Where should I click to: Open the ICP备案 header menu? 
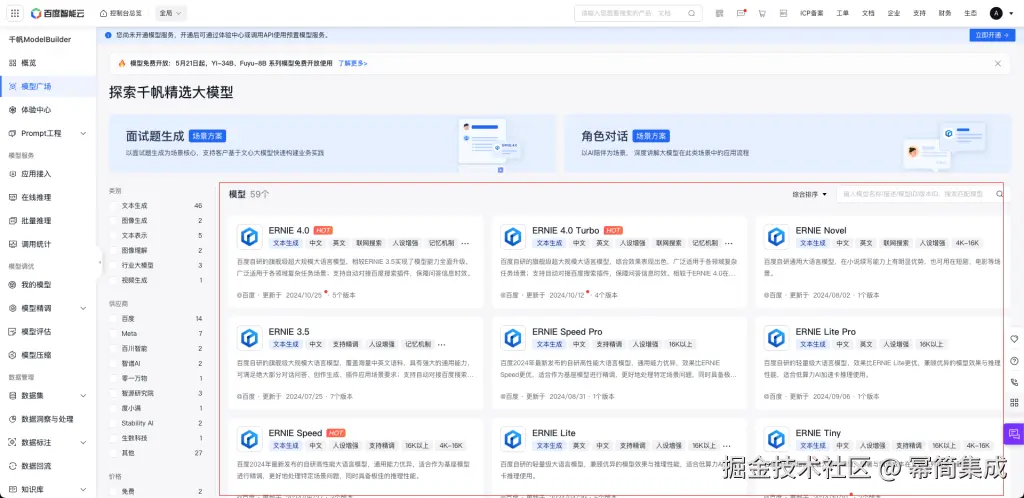point(812,13)
